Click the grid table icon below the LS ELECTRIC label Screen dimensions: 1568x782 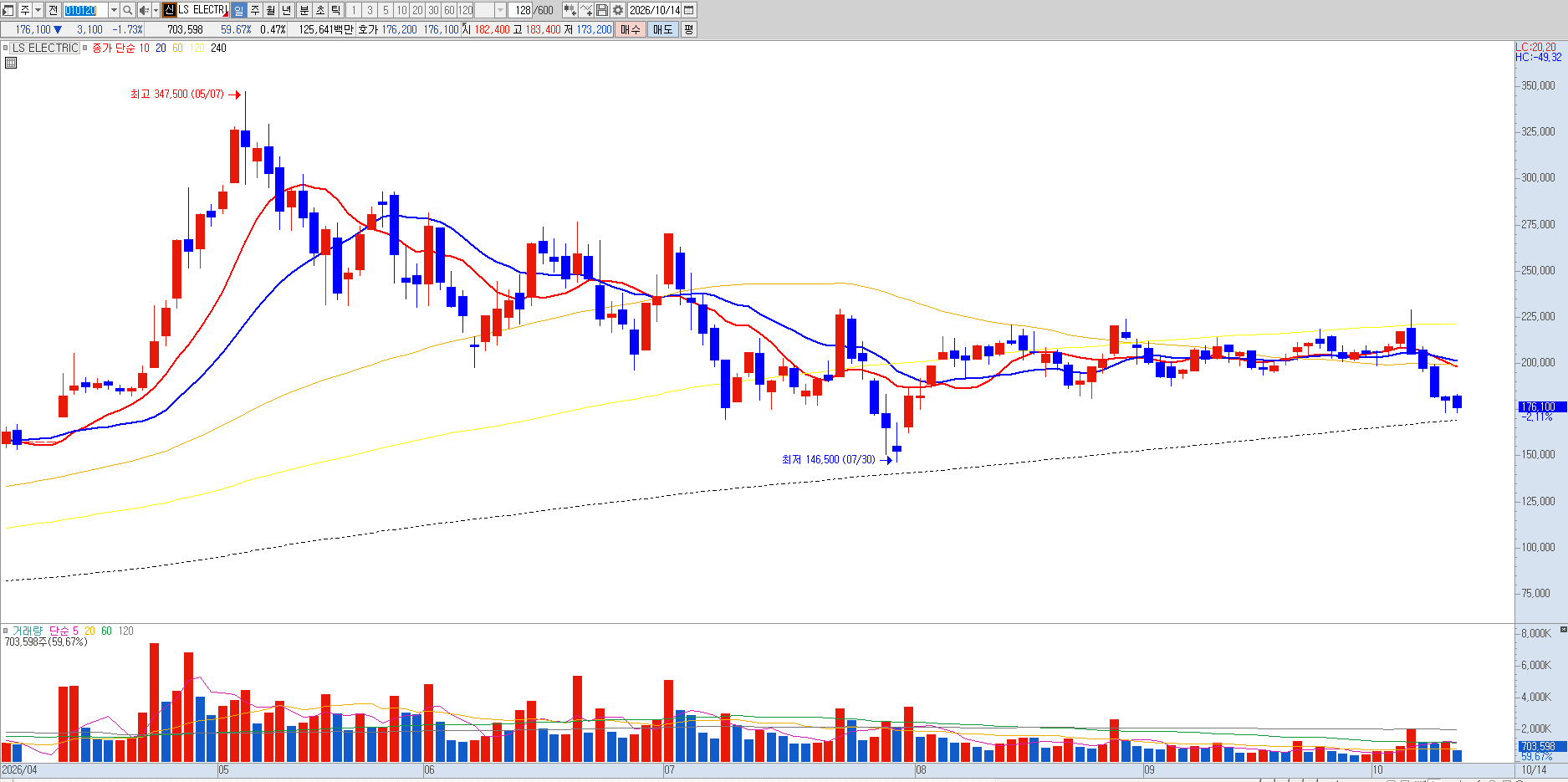pos(11,63)
